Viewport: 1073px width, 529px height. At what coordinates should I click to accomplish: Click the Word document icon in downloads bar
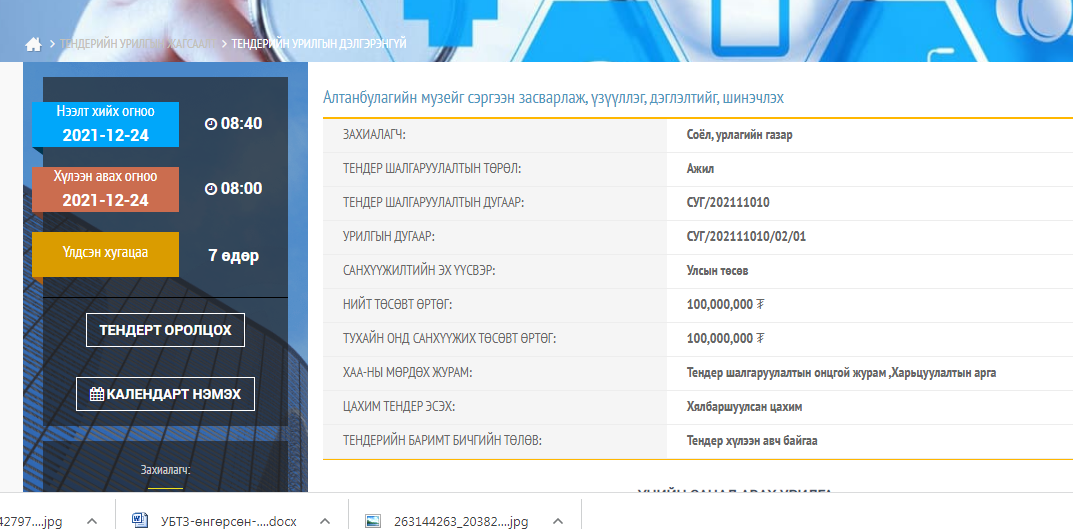pos(141,520)
